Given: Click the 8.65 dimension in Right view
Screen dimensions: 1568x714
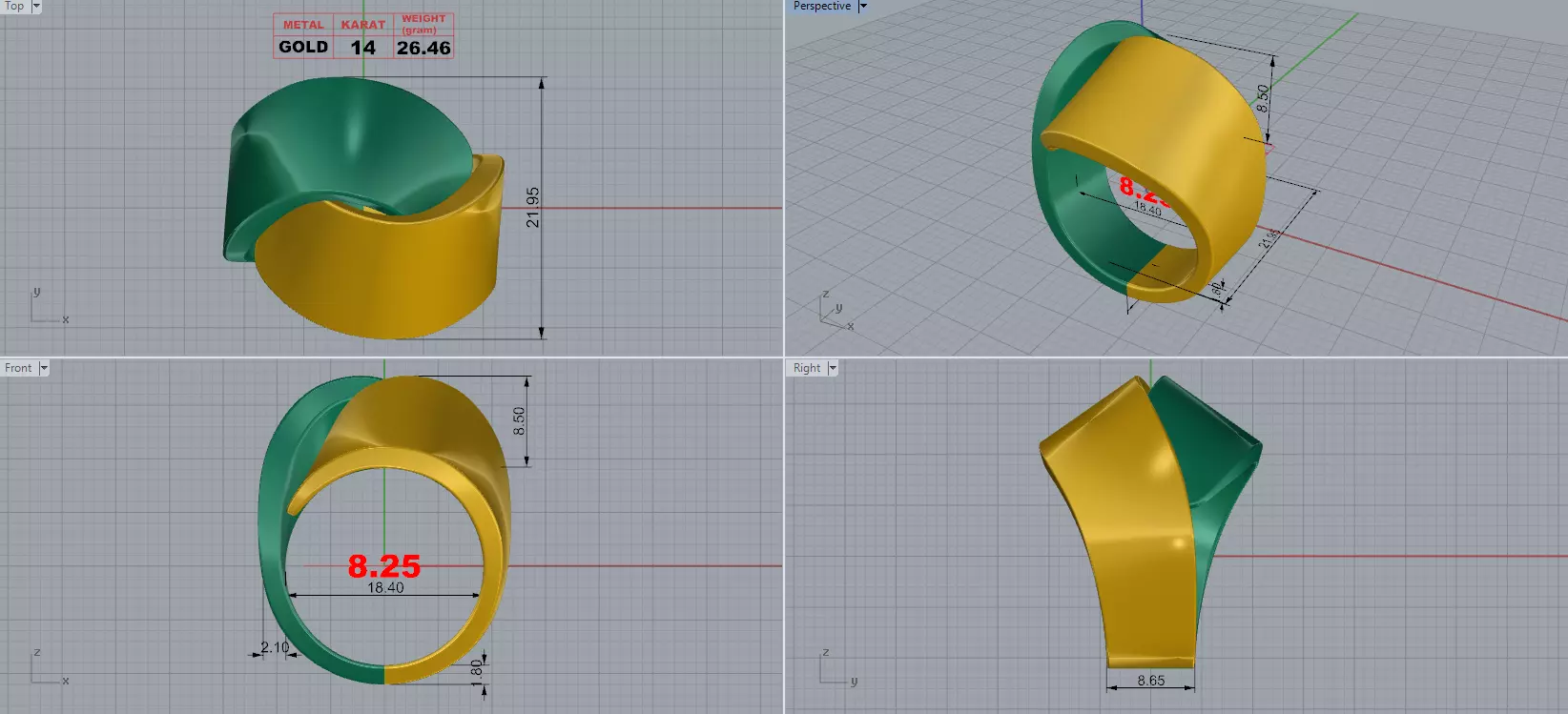Looking at the screenshot, I should 1151,681.
